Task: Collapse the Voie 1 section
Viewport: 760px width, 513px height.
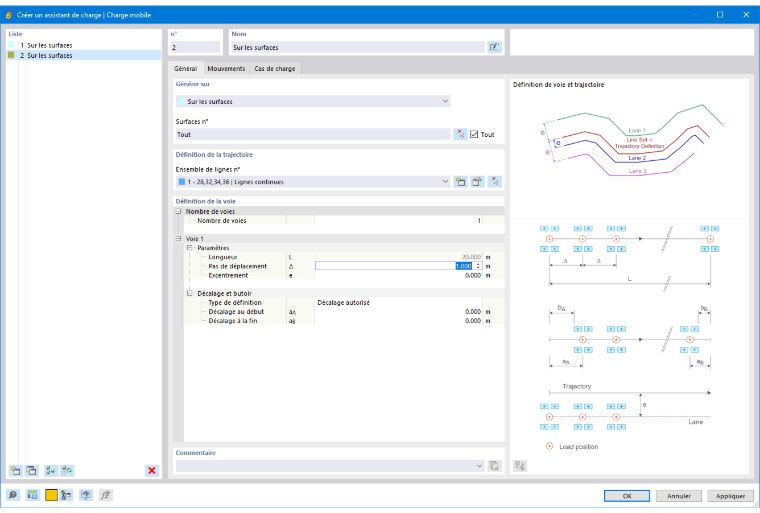Action: 178,239
